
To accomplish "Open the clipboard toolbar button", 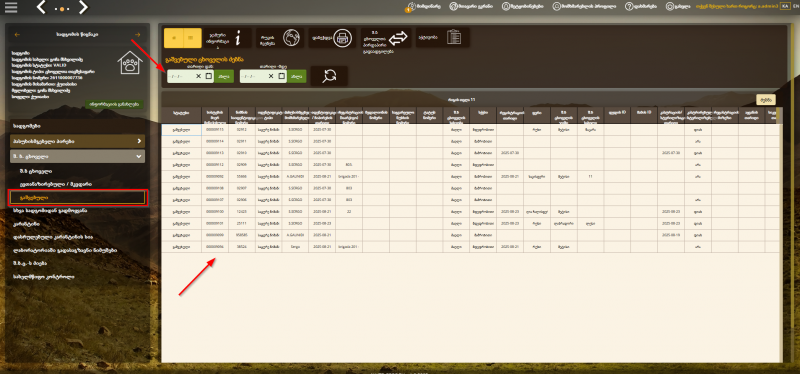I will [x=442, y=38].
